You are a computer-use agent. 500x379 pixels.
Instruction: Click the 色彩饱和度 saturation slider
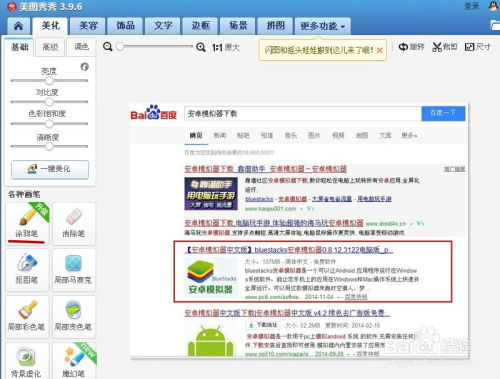pyautogui.click(x=49, y=124)
